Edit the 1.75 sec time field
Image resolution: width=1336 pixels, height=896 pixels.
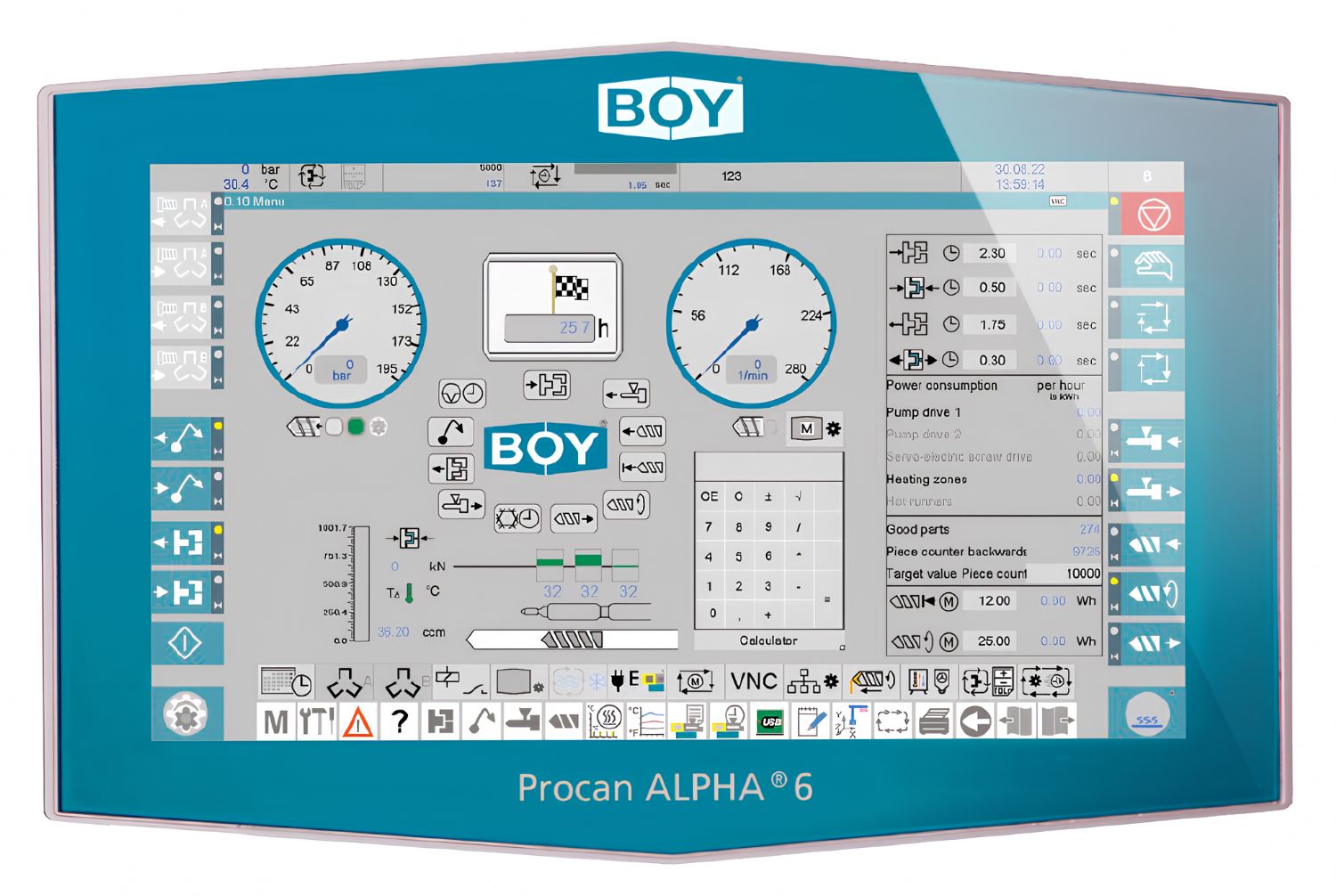click(x=992, y=324)
